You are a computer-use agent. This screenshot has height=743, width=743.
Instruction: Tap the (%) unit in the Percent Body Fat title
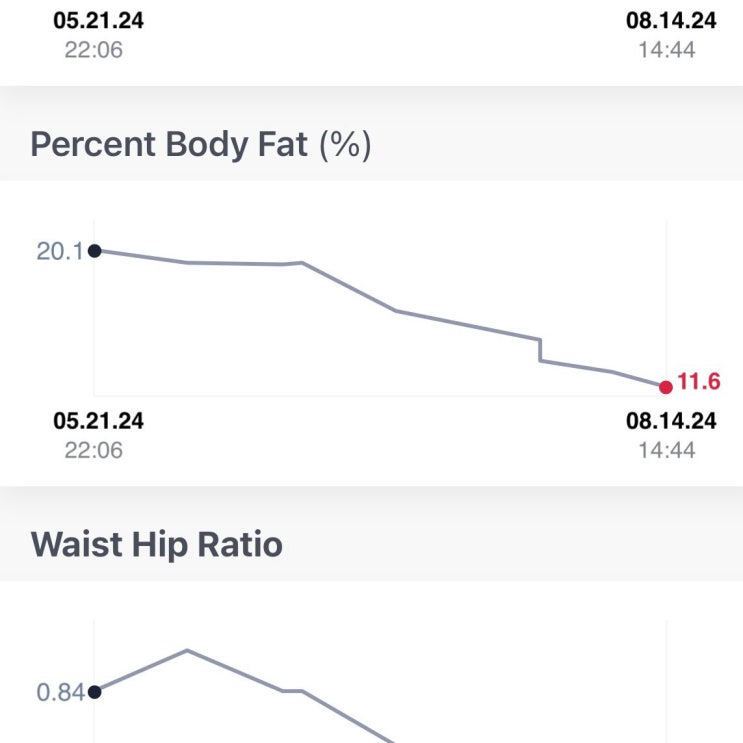click(345, 145)
